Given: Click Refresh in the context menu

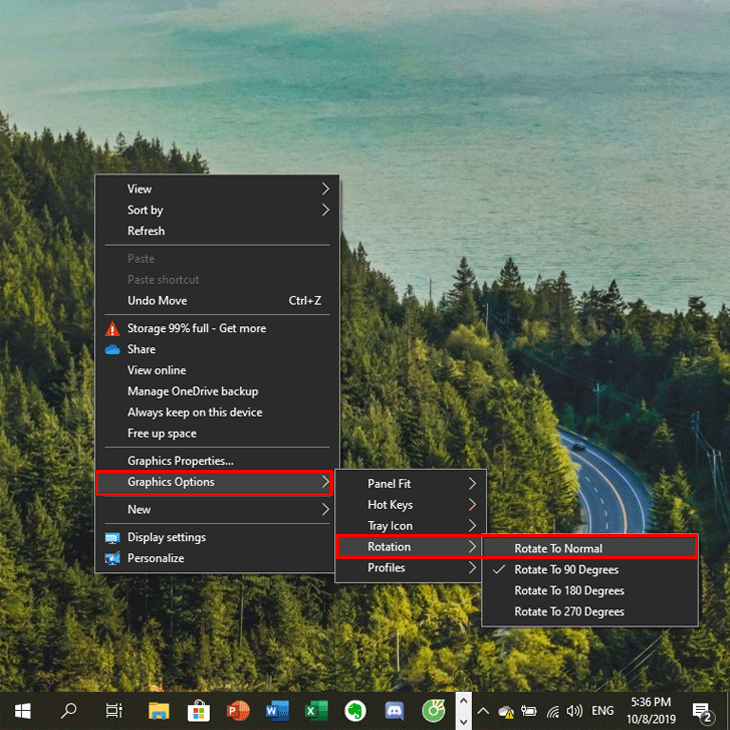Looking at the screenshot, I should coord(146,231).
